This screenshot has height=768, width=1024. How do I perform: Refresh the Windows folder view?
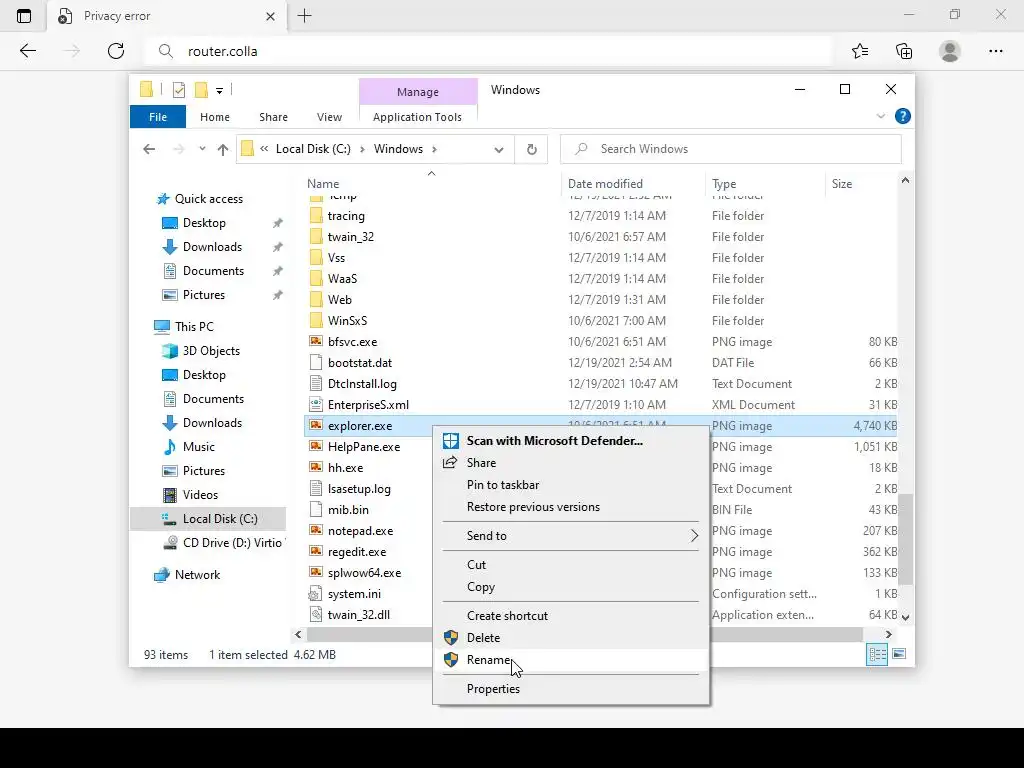point(532,150)
